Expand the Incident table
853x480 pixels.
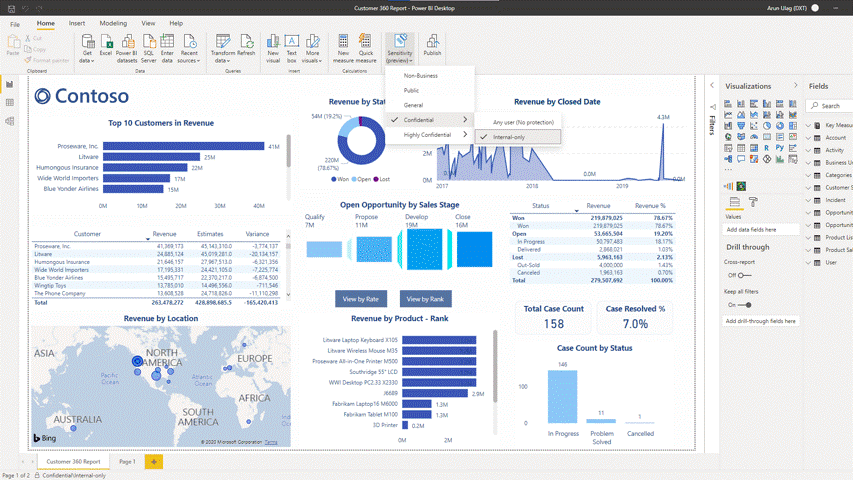(x=808, y=200)
